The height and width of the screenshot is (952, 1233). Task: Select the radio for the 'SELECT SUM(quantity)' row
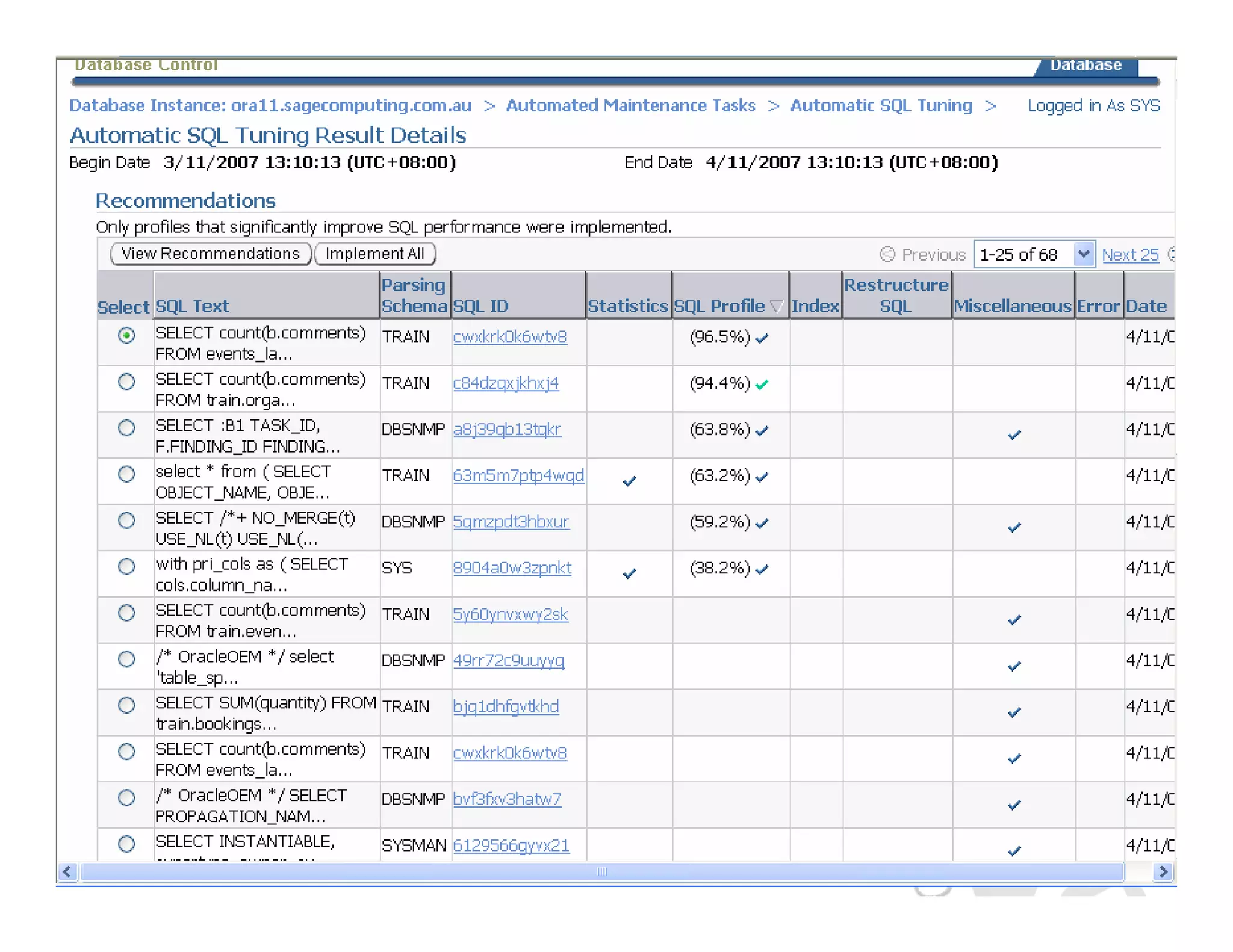pos(126,705)
